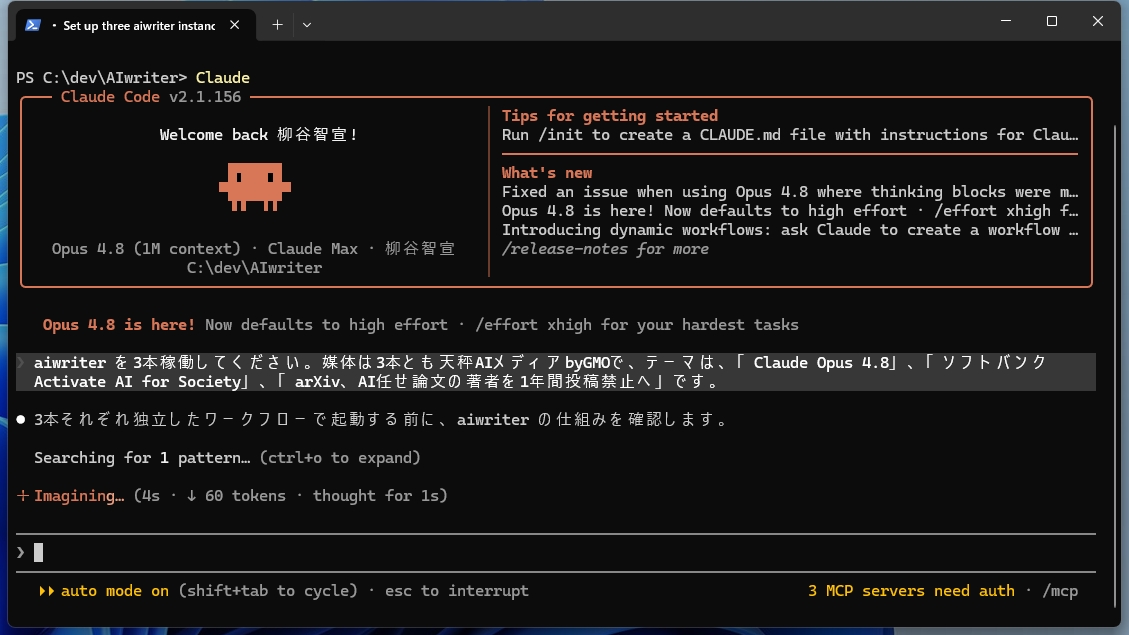Click the "What's new" heading
Screen dimensions: 1129x635
pyautogui.click(x=546, y=173)
